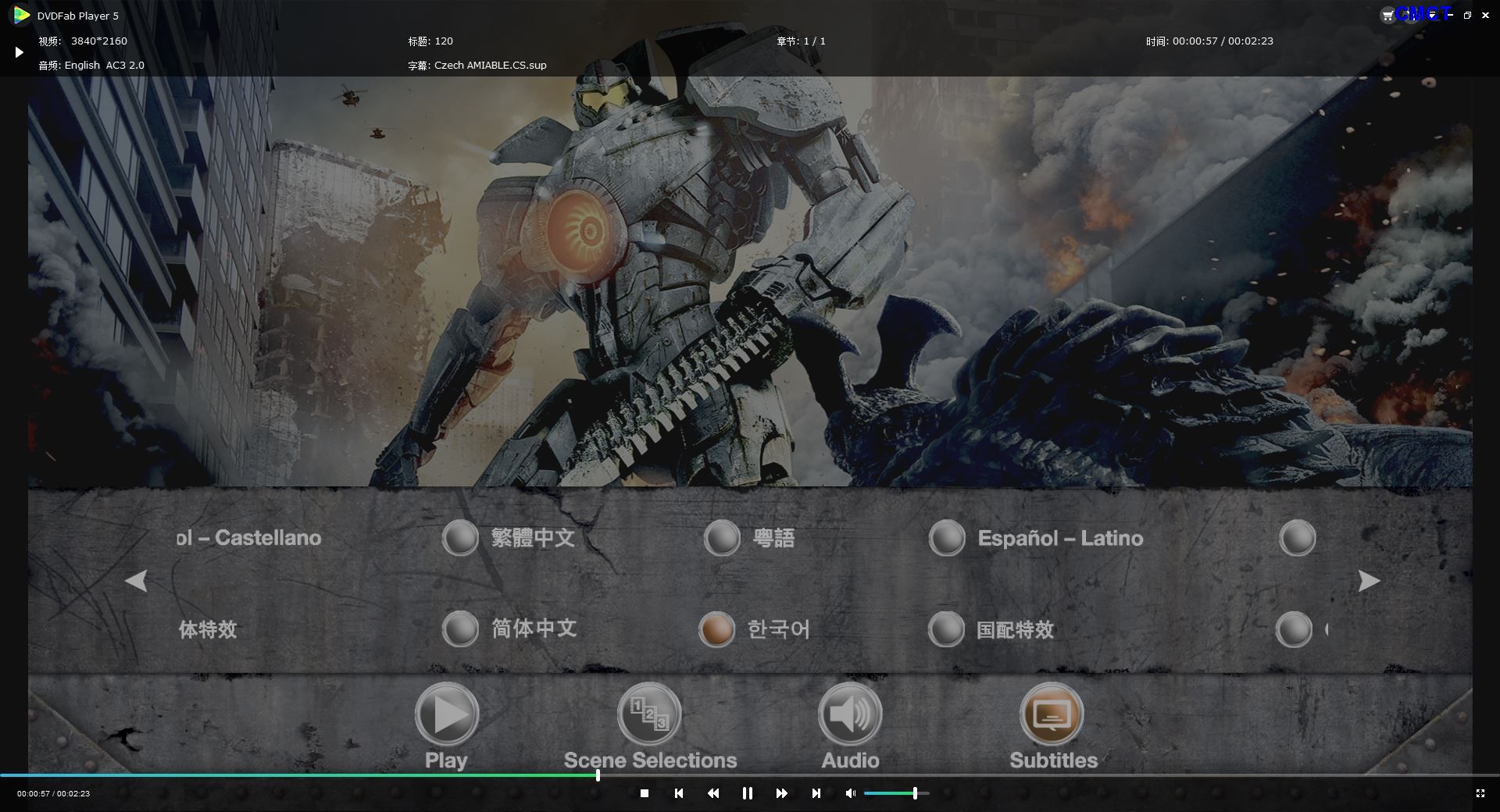Pause the video playback
The height and width of the screenshot is (812, 1500).
pos(748,793)
